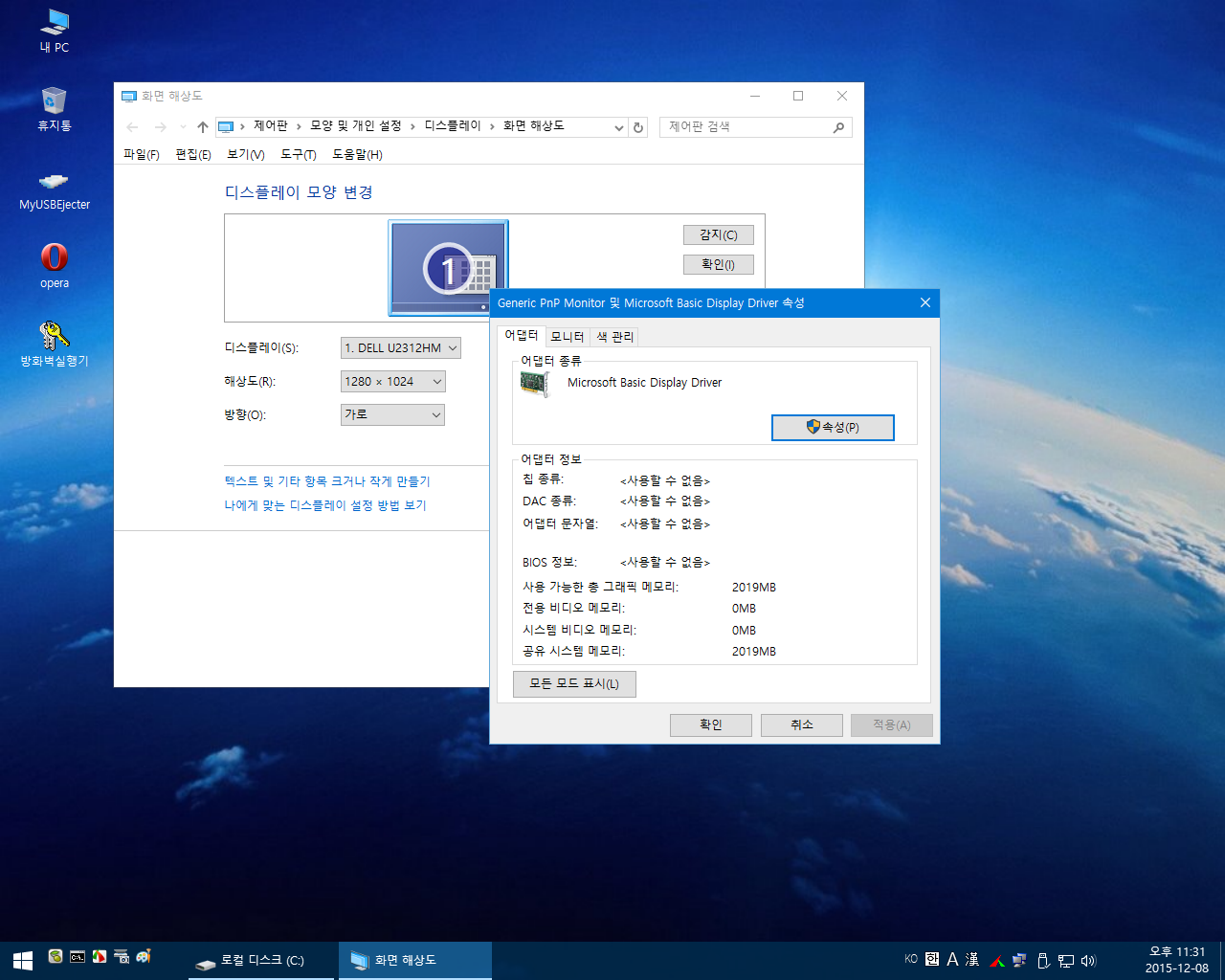Toggle the A full/half width IME icon
Viewport: 1225px width, 980px height.
[x=952, y=959]
